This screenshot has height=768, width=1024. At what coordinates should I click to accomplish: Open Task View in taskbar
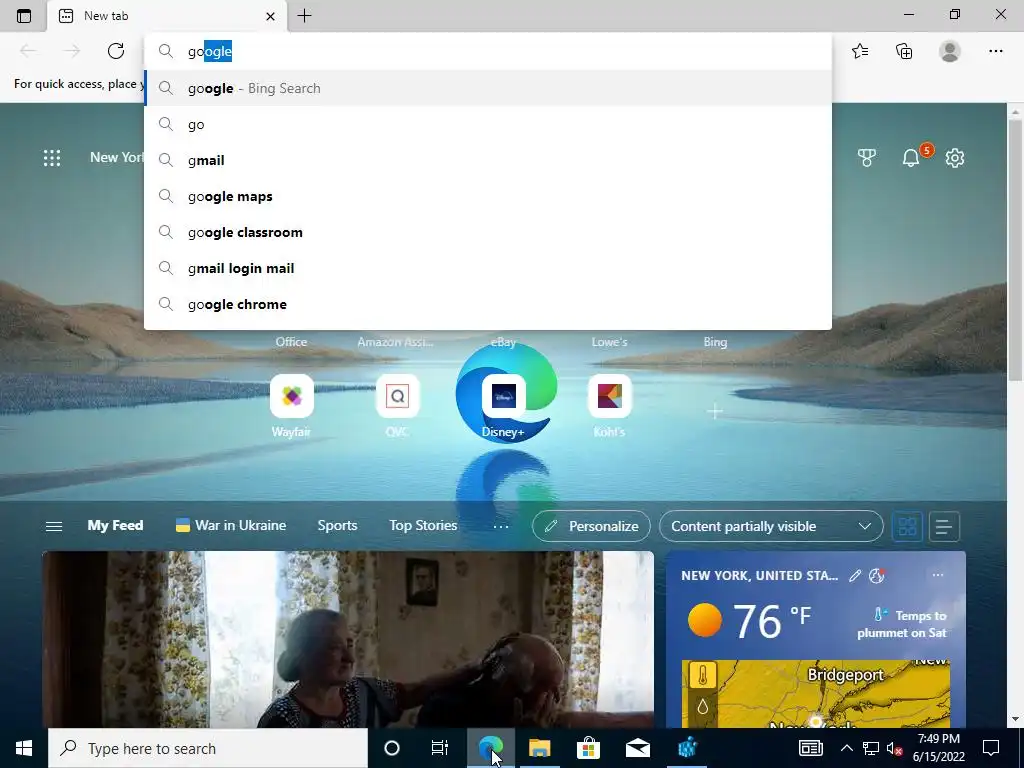440,748
